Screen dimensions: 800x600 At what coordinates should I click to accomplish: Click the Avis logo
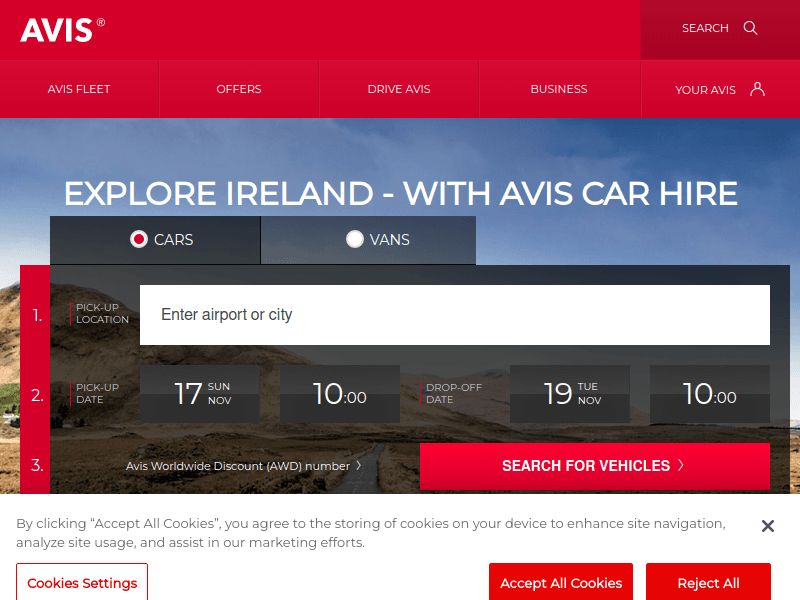(x=62, y=30)
